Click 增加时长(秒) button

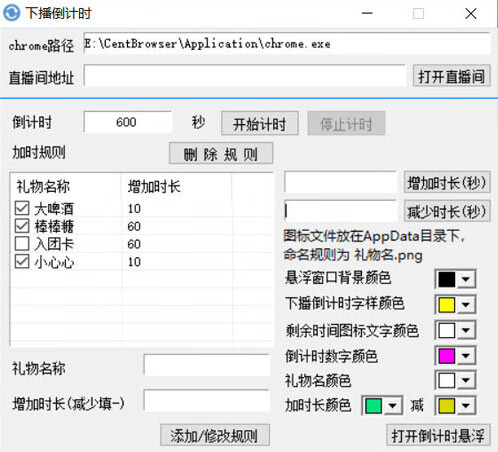pyautogui.click(x=447, y=182)
